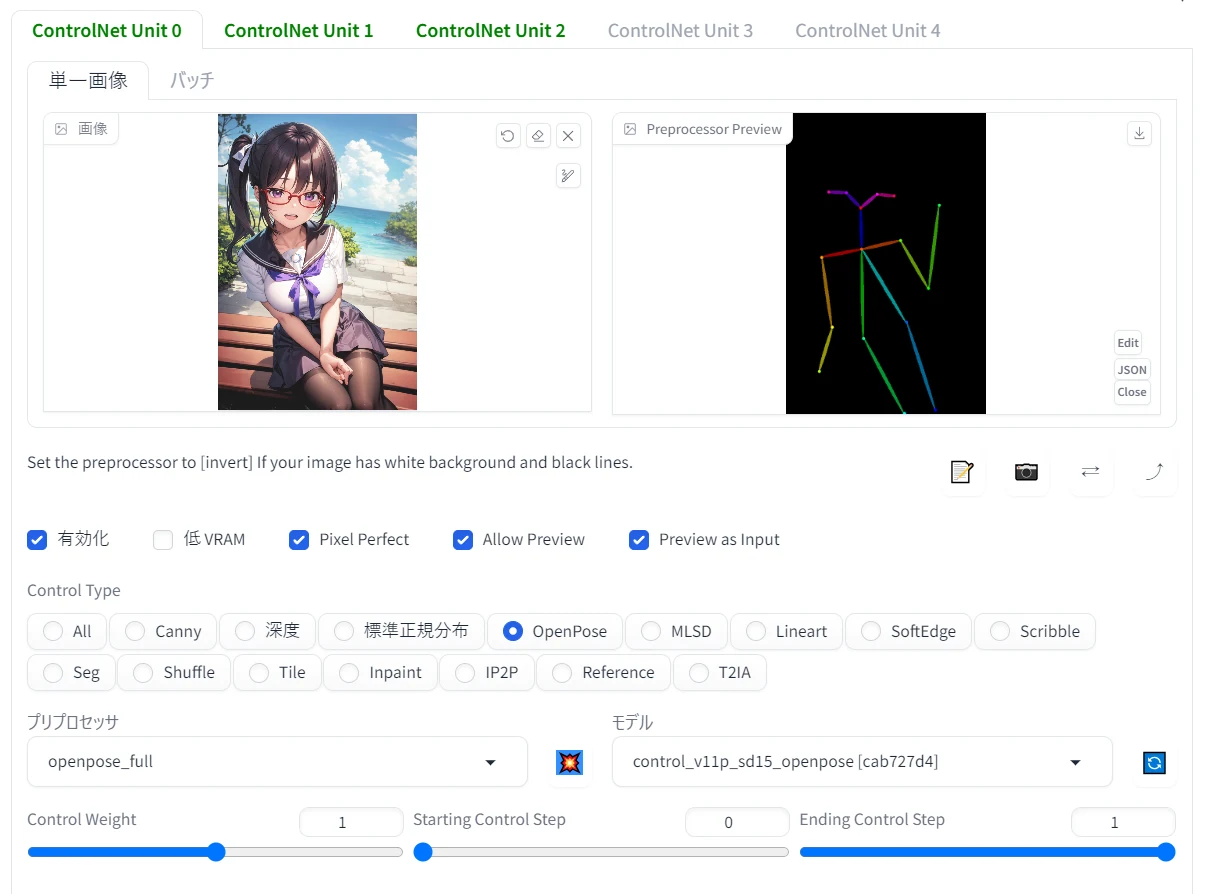Uncheck Preview as Input

coord(639,540)
